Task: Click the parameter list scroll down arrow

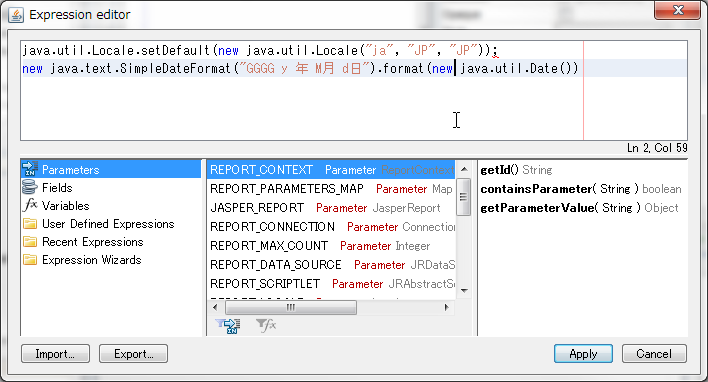Action: (464, 290)
